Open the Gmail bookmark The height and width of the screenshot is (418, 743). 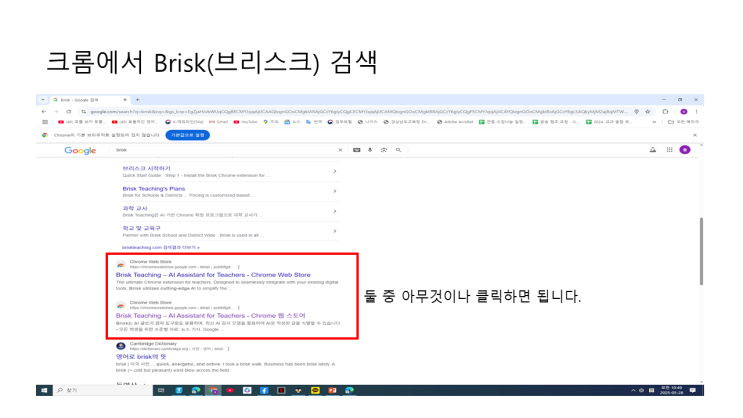coord(218,122)
